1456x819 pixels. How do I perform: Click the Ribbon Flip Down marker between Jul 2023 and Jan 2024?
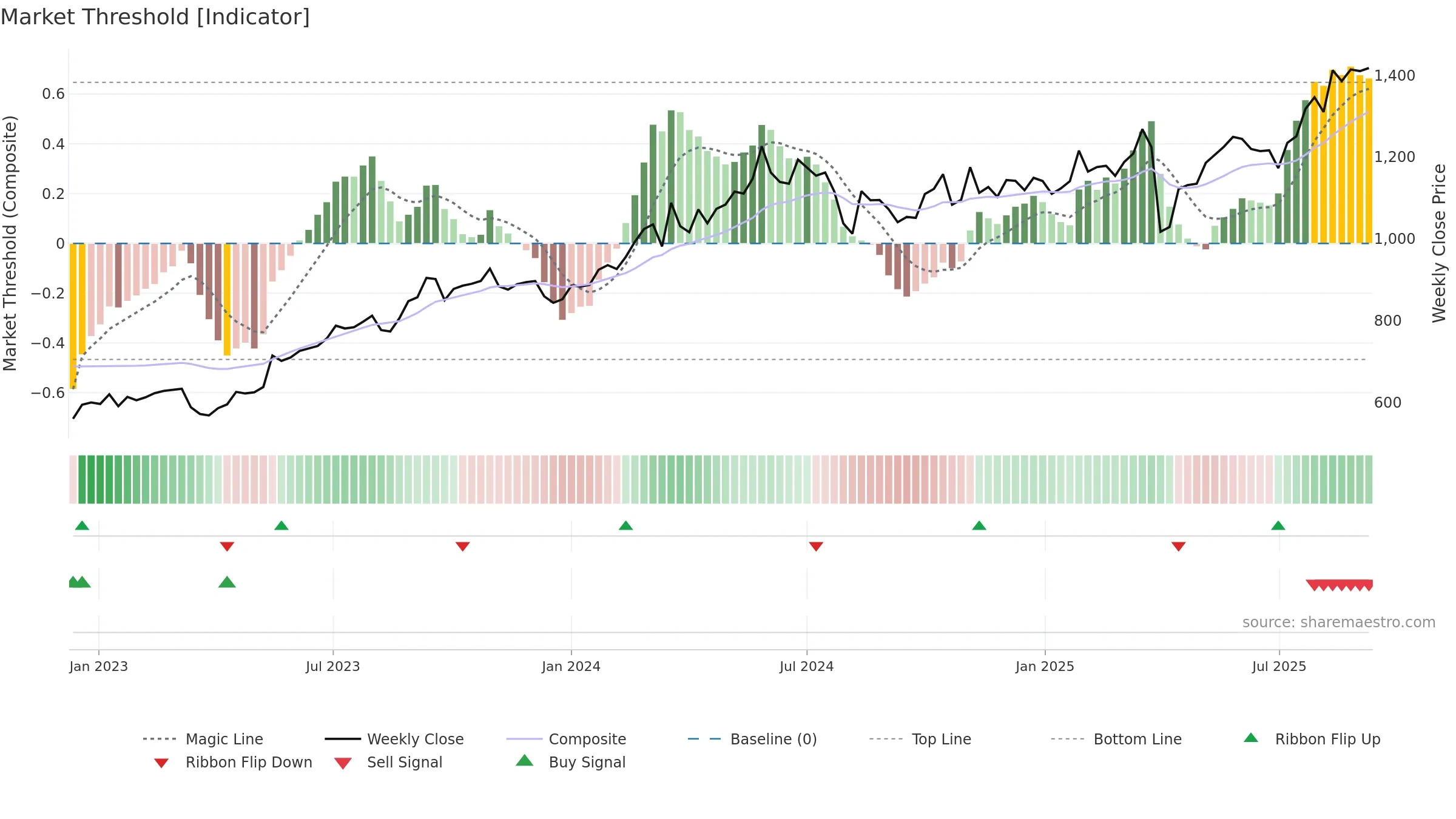click(x=463, y=547)
